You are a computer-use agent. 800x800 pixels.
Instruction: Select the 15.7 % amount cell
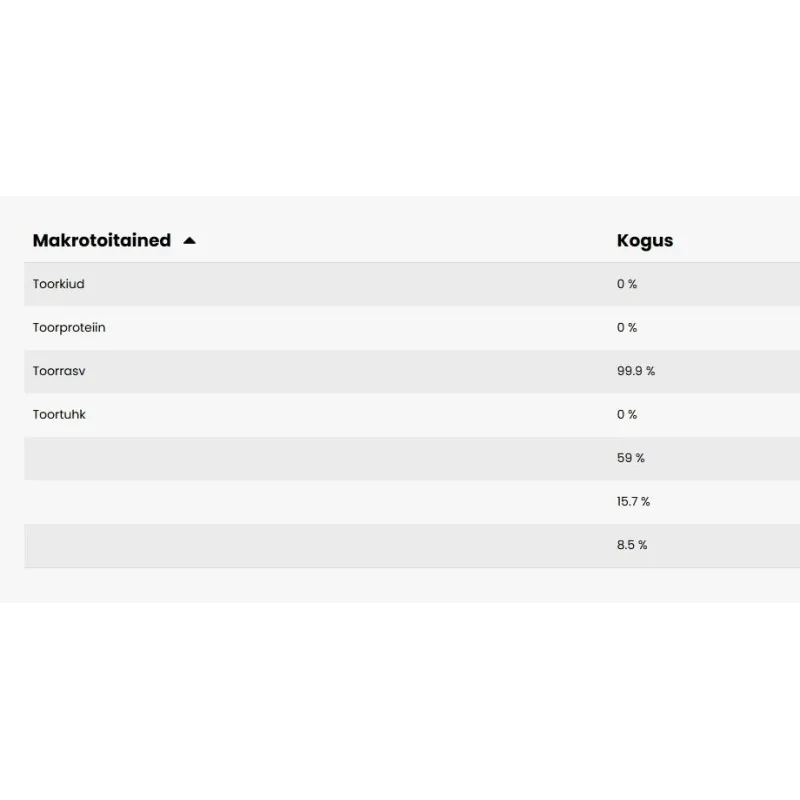click(634, 501)
